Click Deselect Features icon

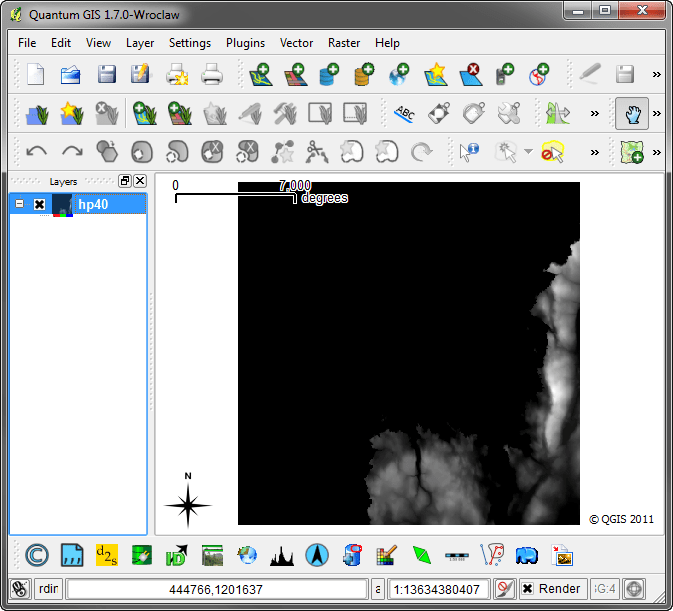552,152
